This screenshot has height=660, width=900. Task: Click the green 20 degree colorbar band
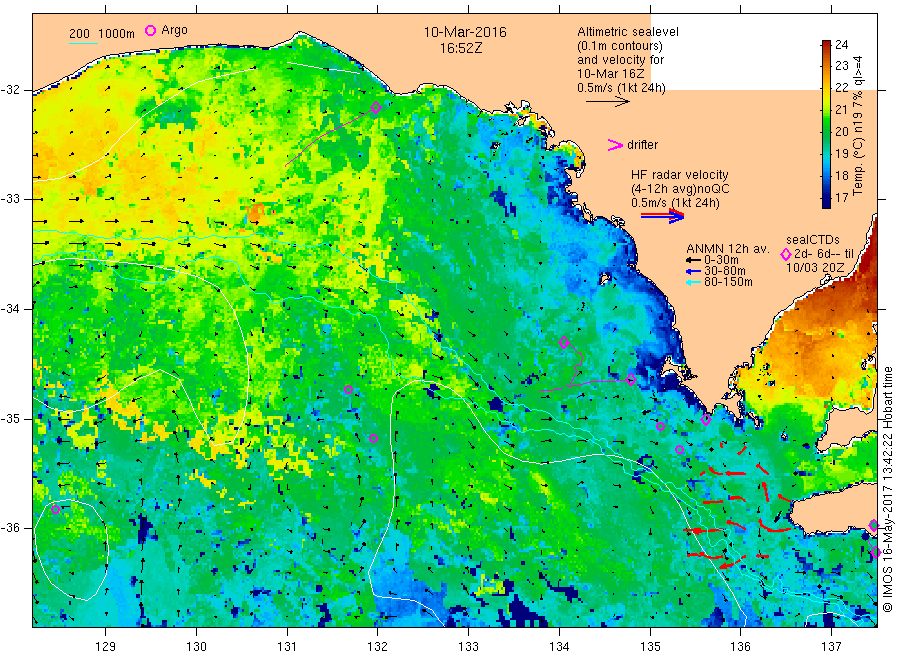(x=826, y=131)
